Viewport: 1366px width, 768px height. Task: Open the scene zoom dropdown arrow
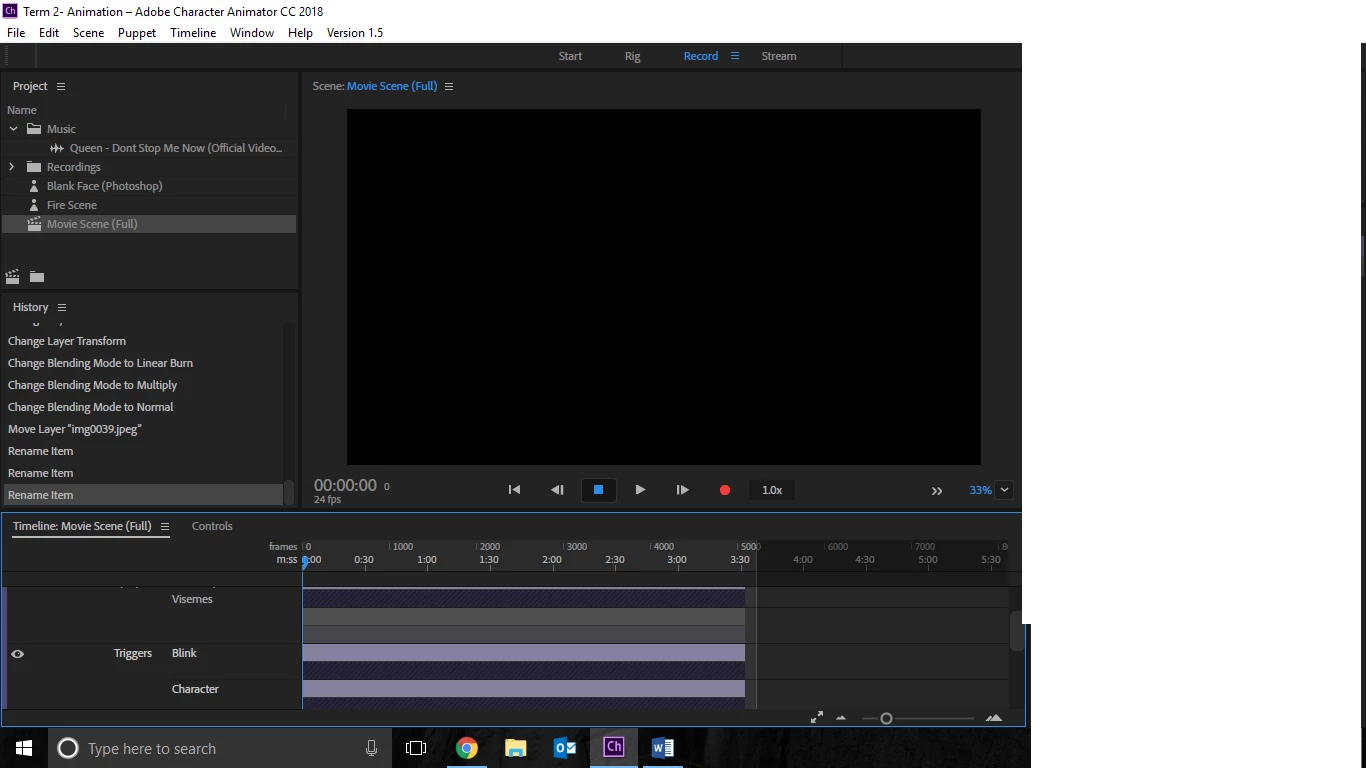coord(1004,490)
